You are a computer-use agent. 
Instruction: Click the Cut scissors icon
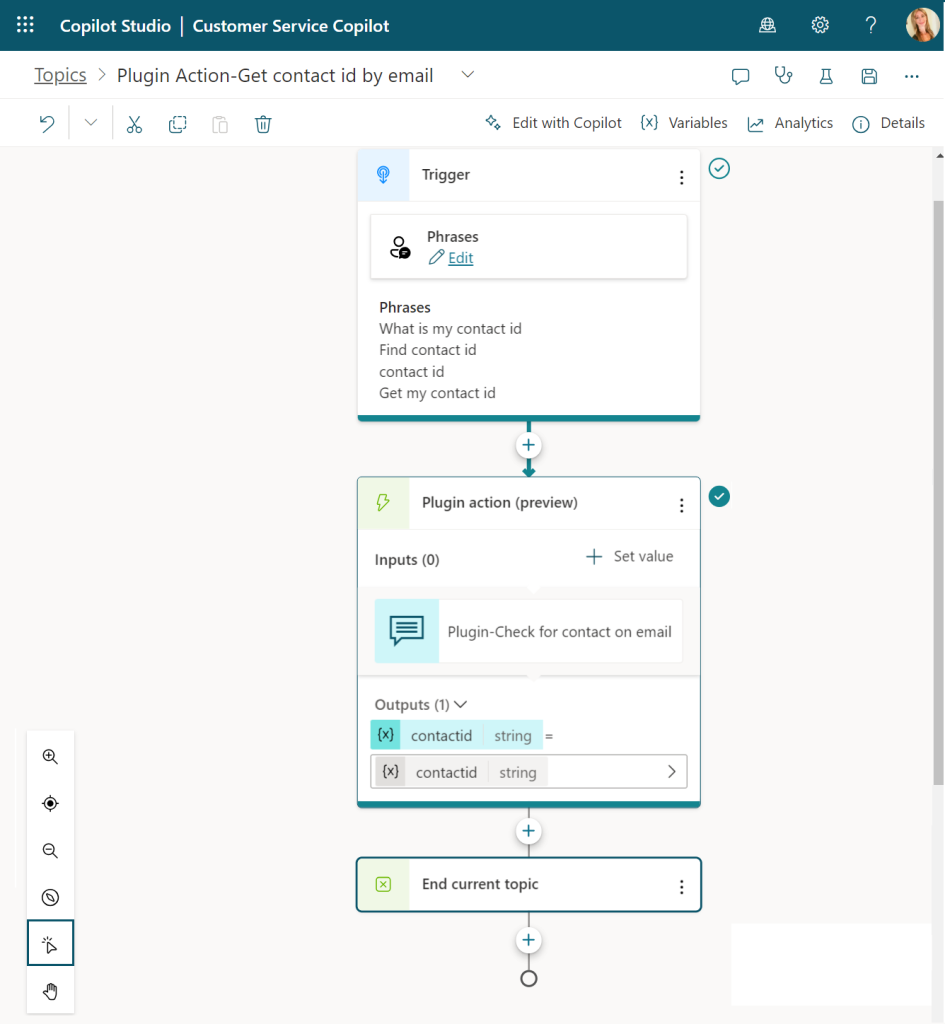(134, 124)
